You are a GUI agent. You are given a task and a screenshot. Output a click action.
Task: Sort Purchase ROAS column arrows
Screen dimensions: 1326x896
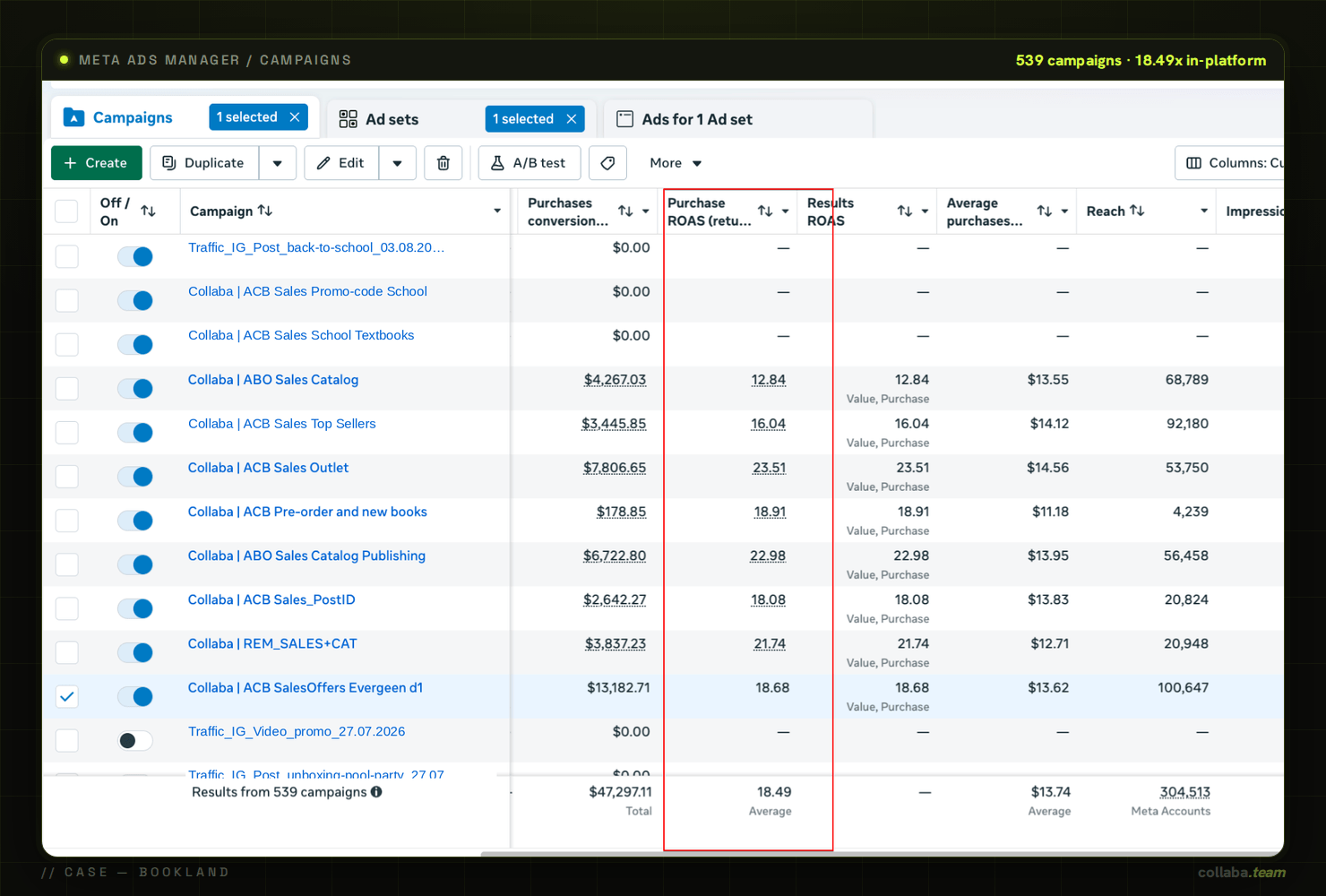click(765, 211)
